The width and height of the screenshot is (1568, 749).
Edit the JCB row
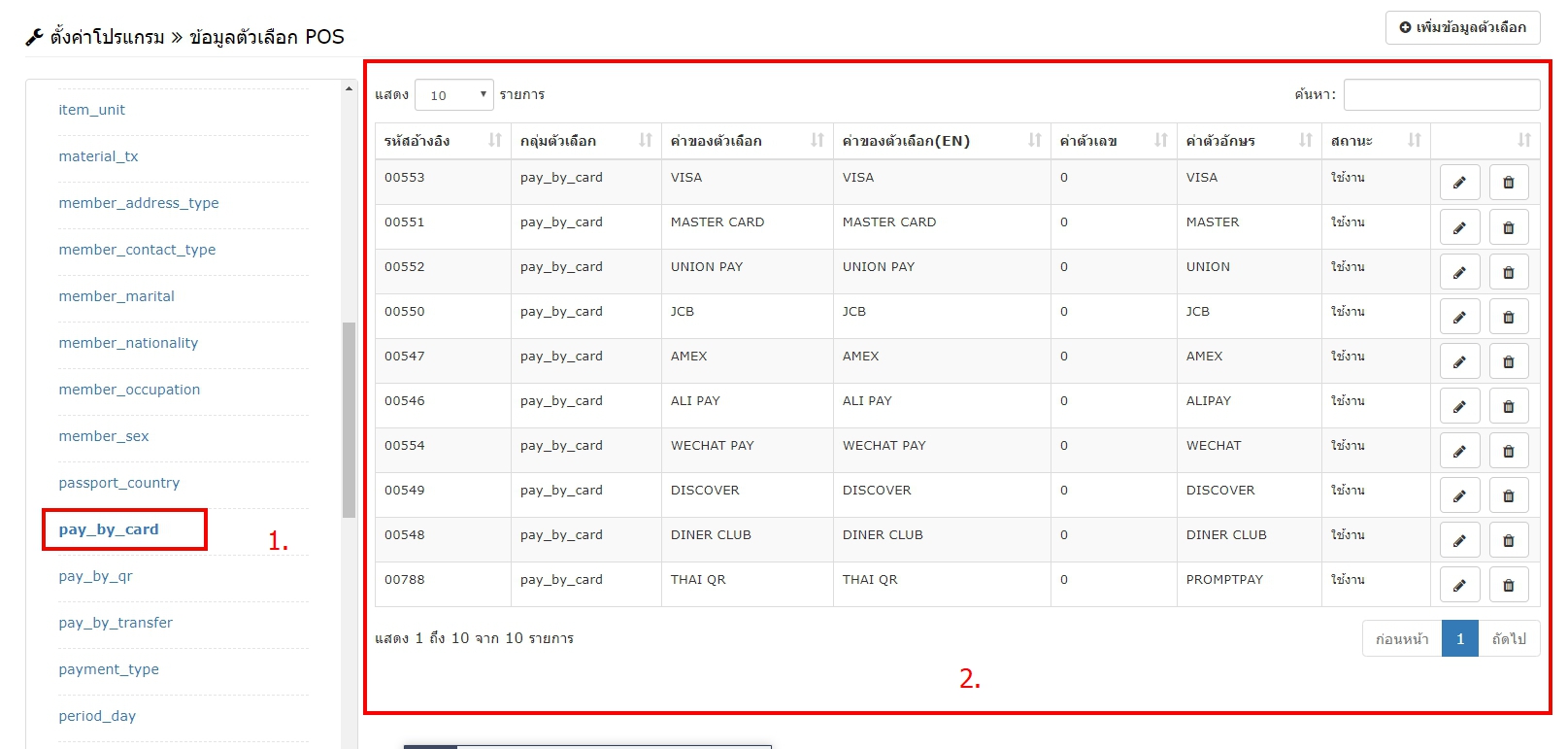tap(1459, 317)
